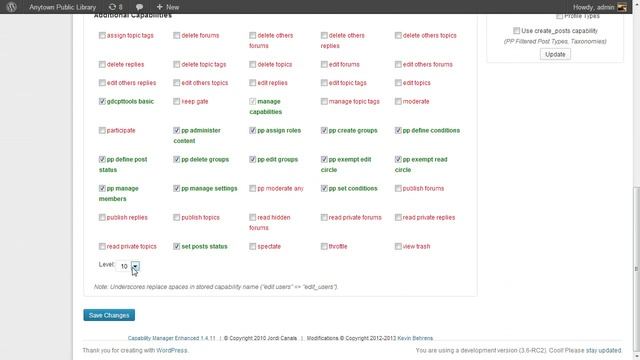Check the delete replies box
This screenshot has width=640, height=360.
[102, 64]
